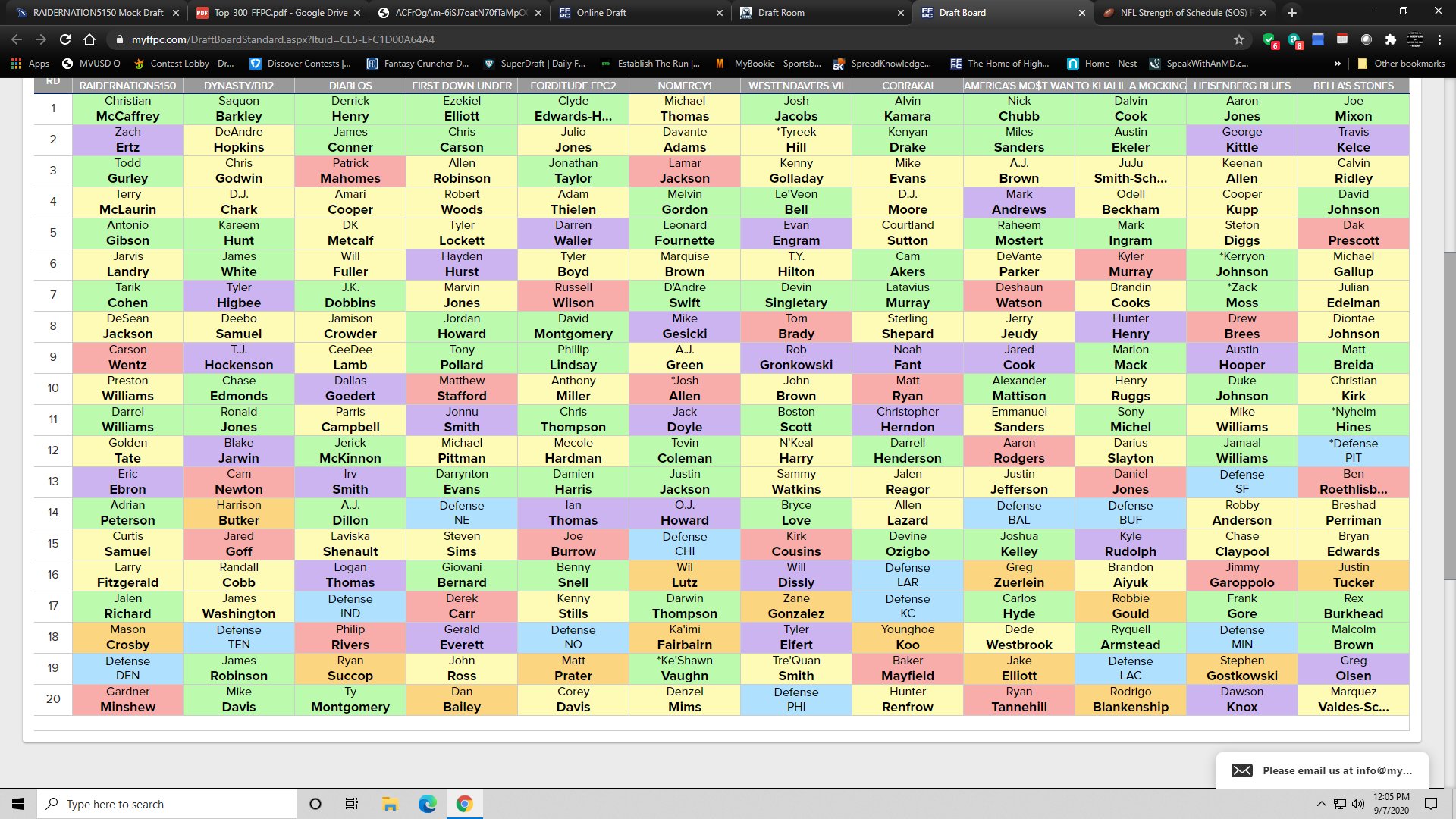Click the page's vertical scrollbar thumb

tap(1449, 416)
